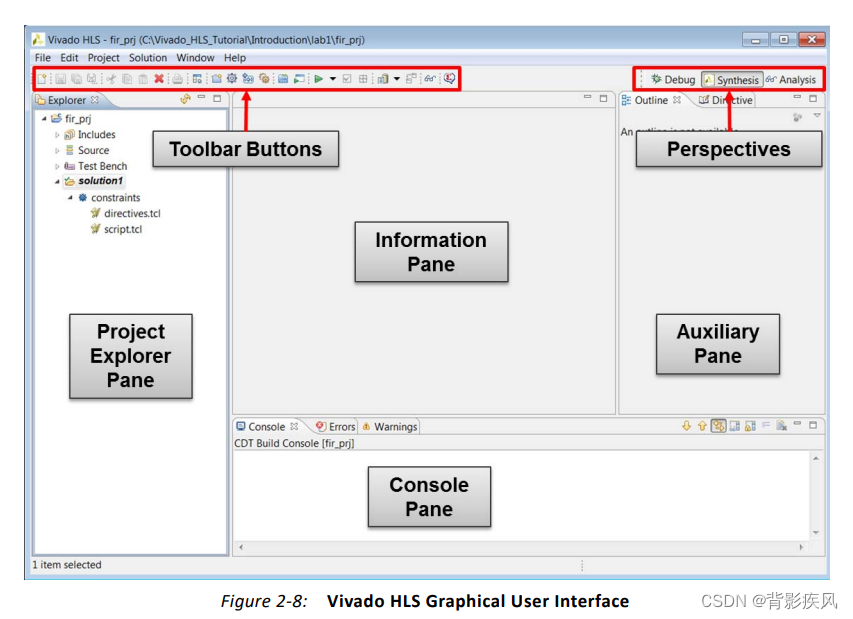Click the checkmark cosimulation toolbar icon
Viewport: 853px width, 619px height.
347,79
